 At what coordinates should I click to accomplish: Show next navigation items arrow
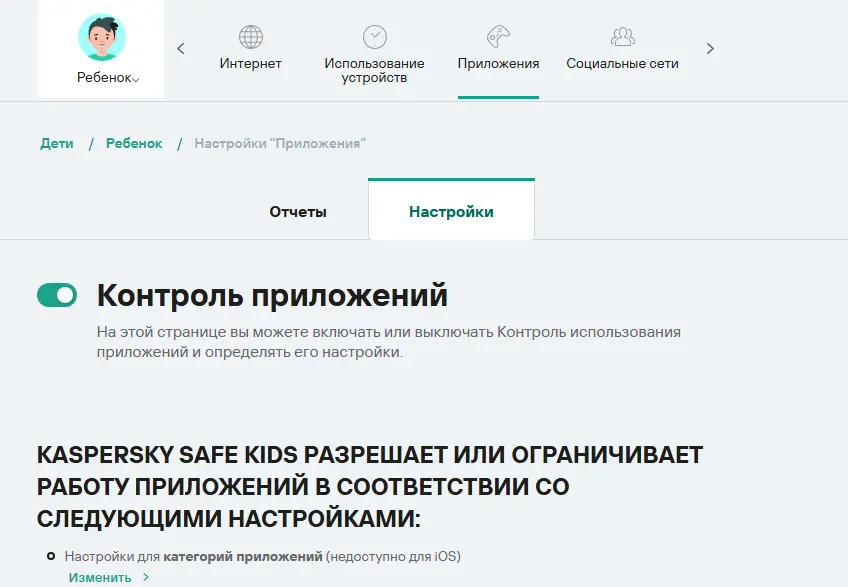coord(710,49)
